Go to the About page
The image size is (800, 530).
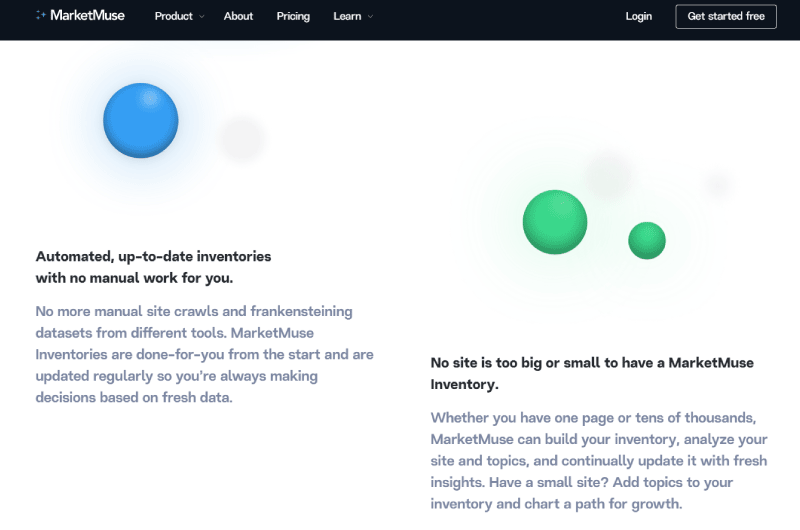pos(238,16)
